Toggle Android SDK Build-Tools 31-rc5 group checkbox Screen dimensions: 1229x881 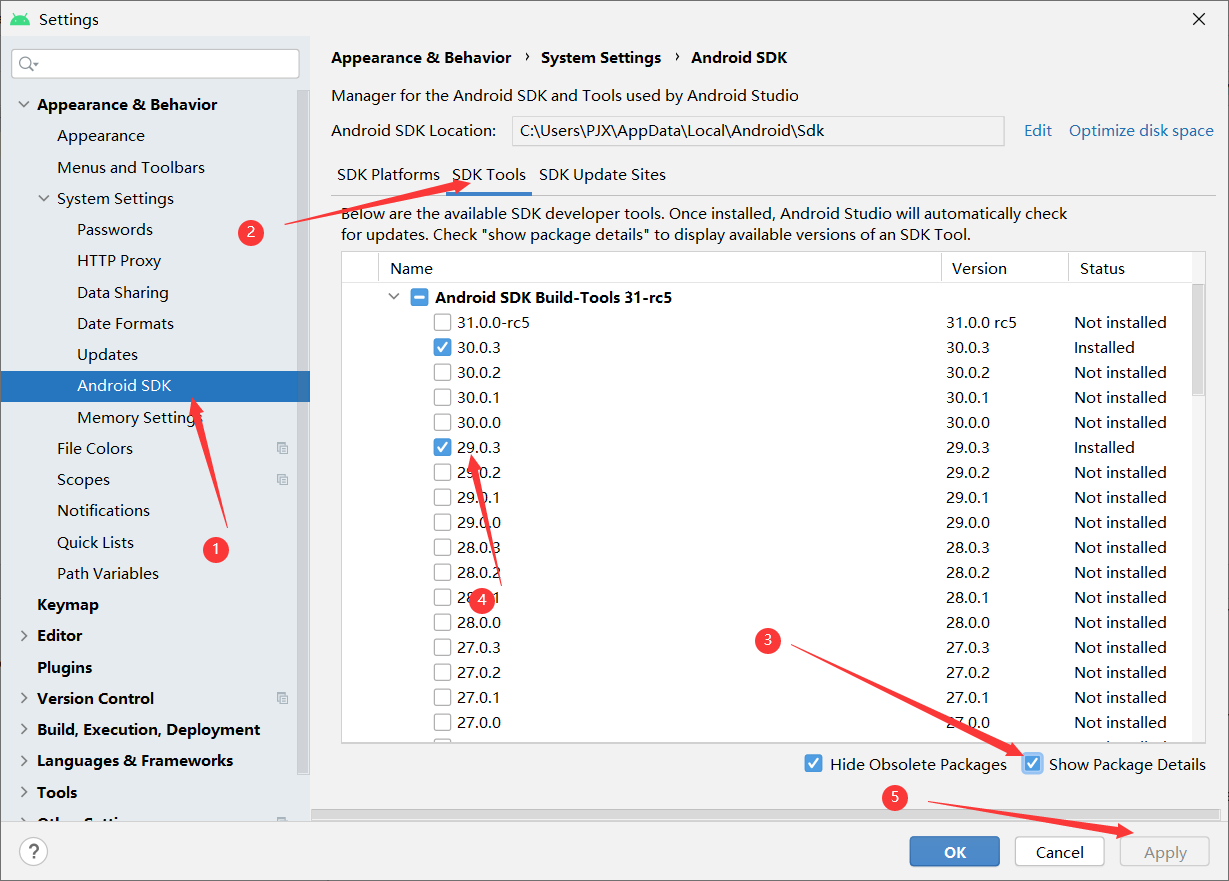tap(420, 297)
